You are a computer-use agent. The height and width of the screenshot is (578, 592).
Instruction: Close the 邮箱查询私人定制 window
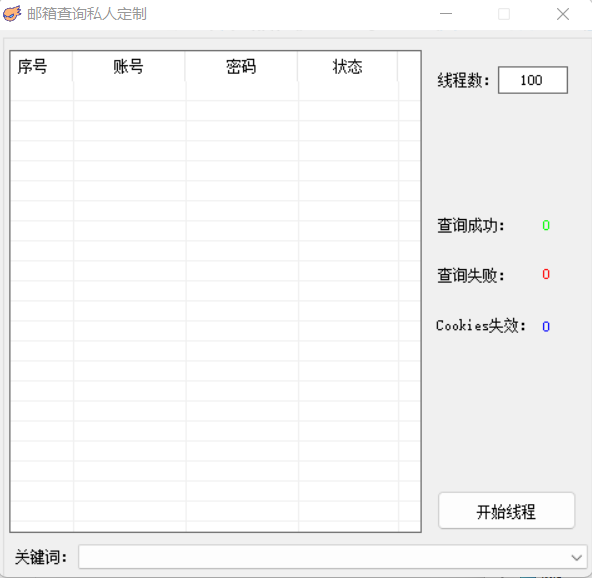pos(563,14)
